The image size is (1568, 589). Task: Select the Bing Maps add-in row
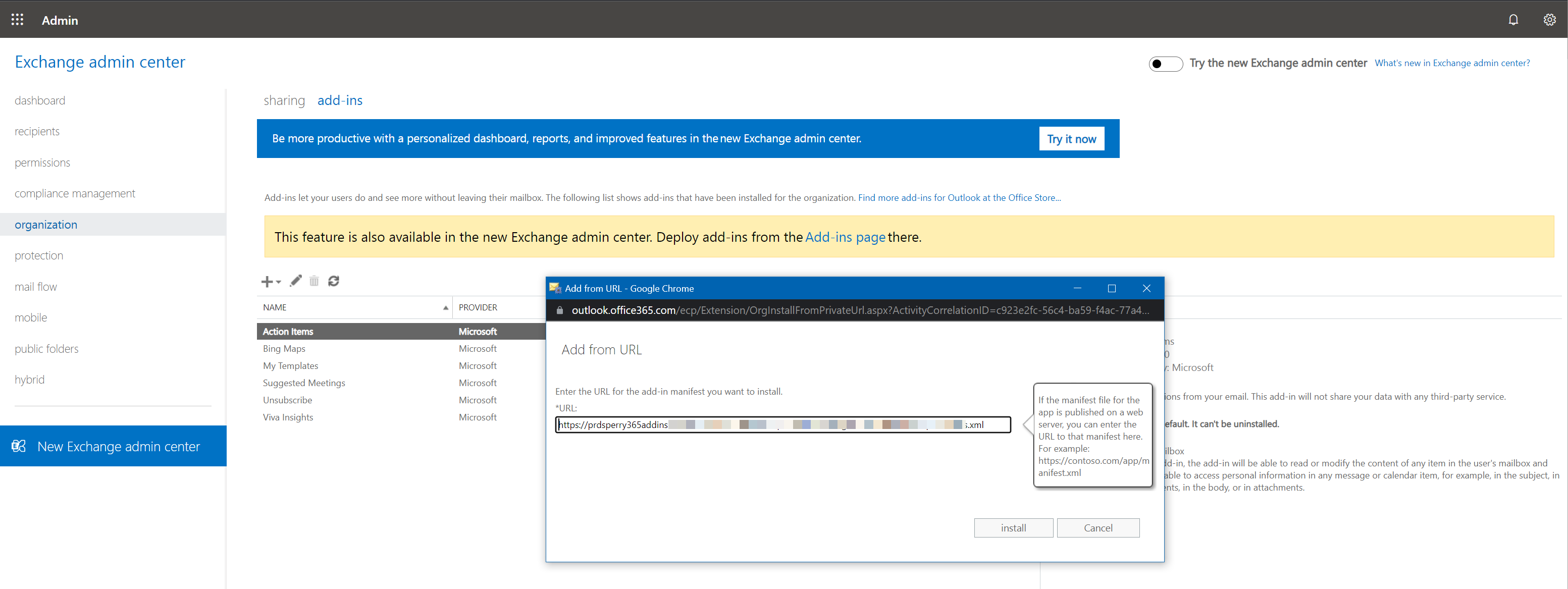point(401,349)
